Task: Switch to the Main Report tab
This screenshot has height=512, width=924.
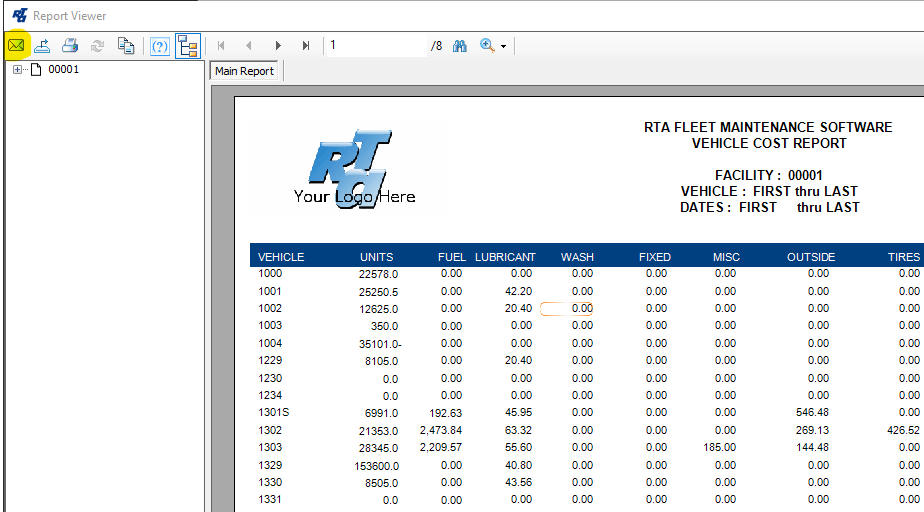Action: [x=245, y=72]
